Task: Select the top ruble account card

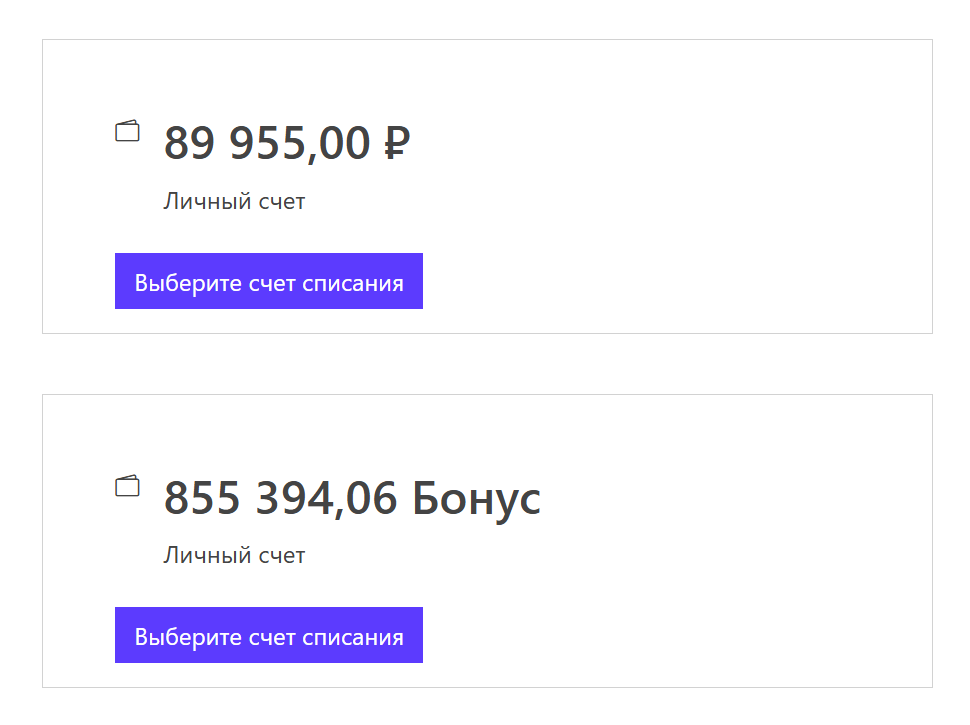Action: 485,184
